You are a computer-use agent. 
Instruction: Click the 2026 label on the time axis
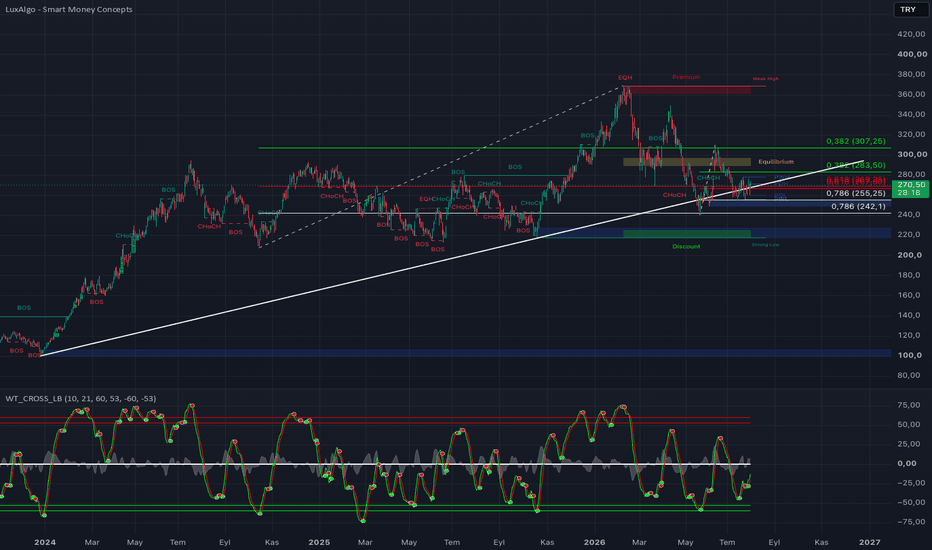594,542
